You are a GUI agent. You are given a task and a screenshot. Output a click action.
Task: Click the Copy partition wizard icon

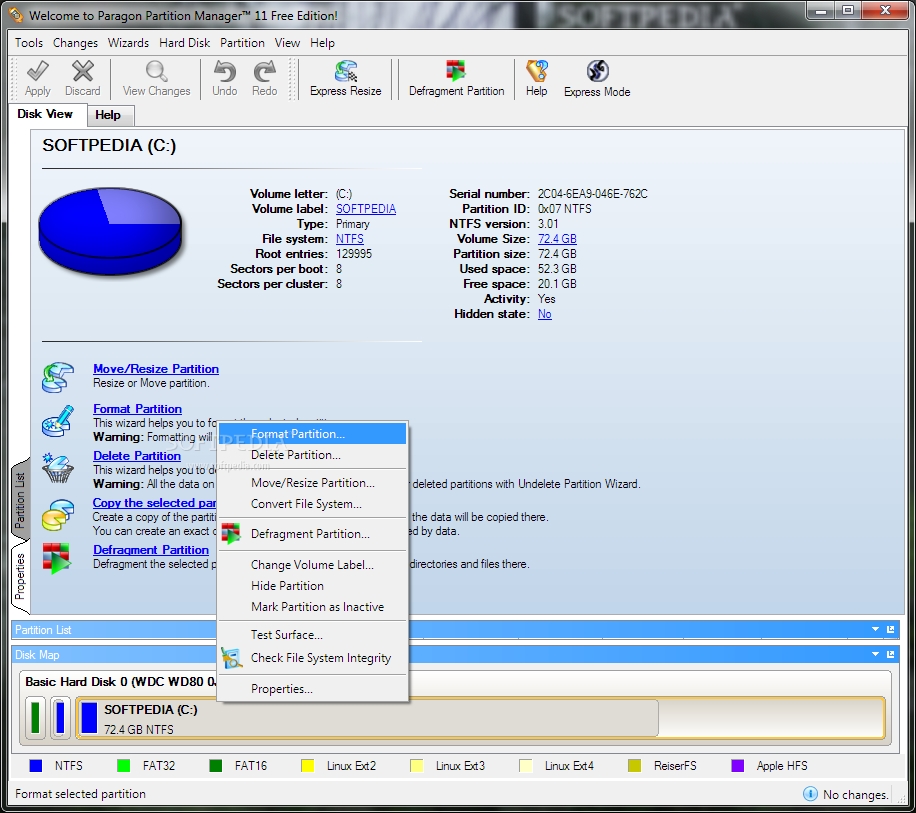(x=57, y=515)
